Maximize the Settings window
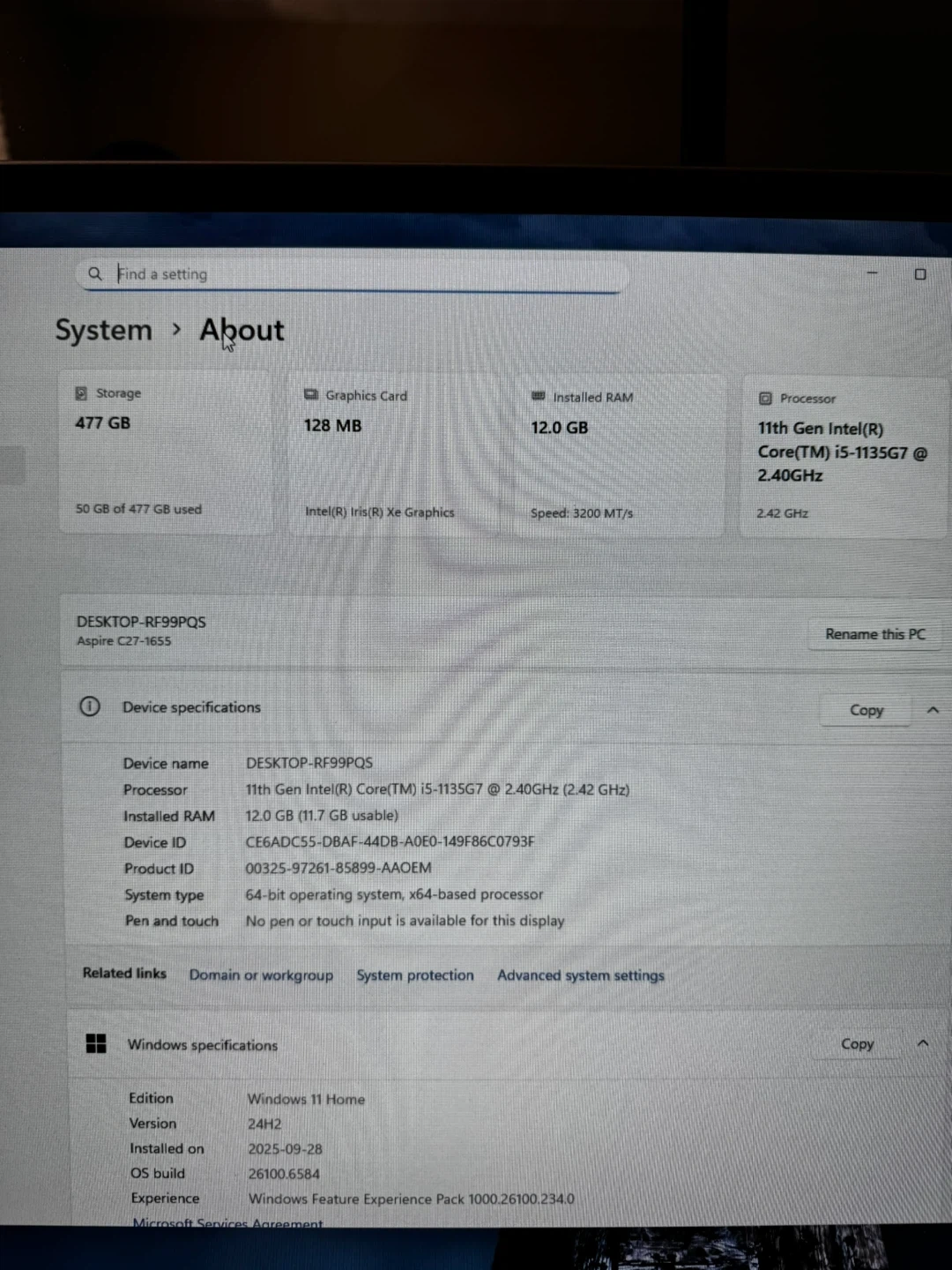Image resolution: width=952 pixels, height=1270 pixels. point(920,274)
